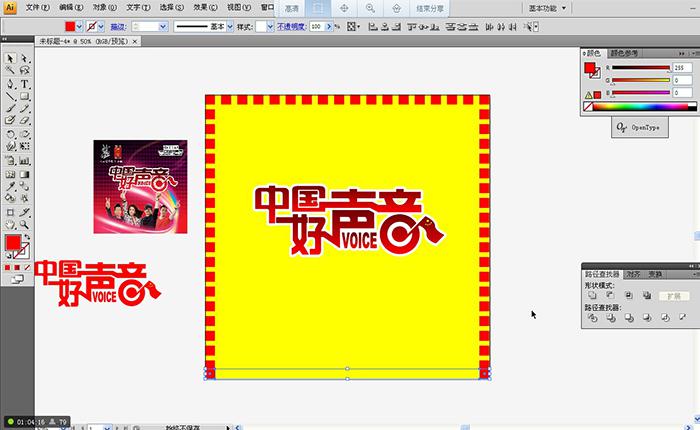Click the Minus Back pathfinder icon
The image size is (700, 430).
(x=683, y=317)
